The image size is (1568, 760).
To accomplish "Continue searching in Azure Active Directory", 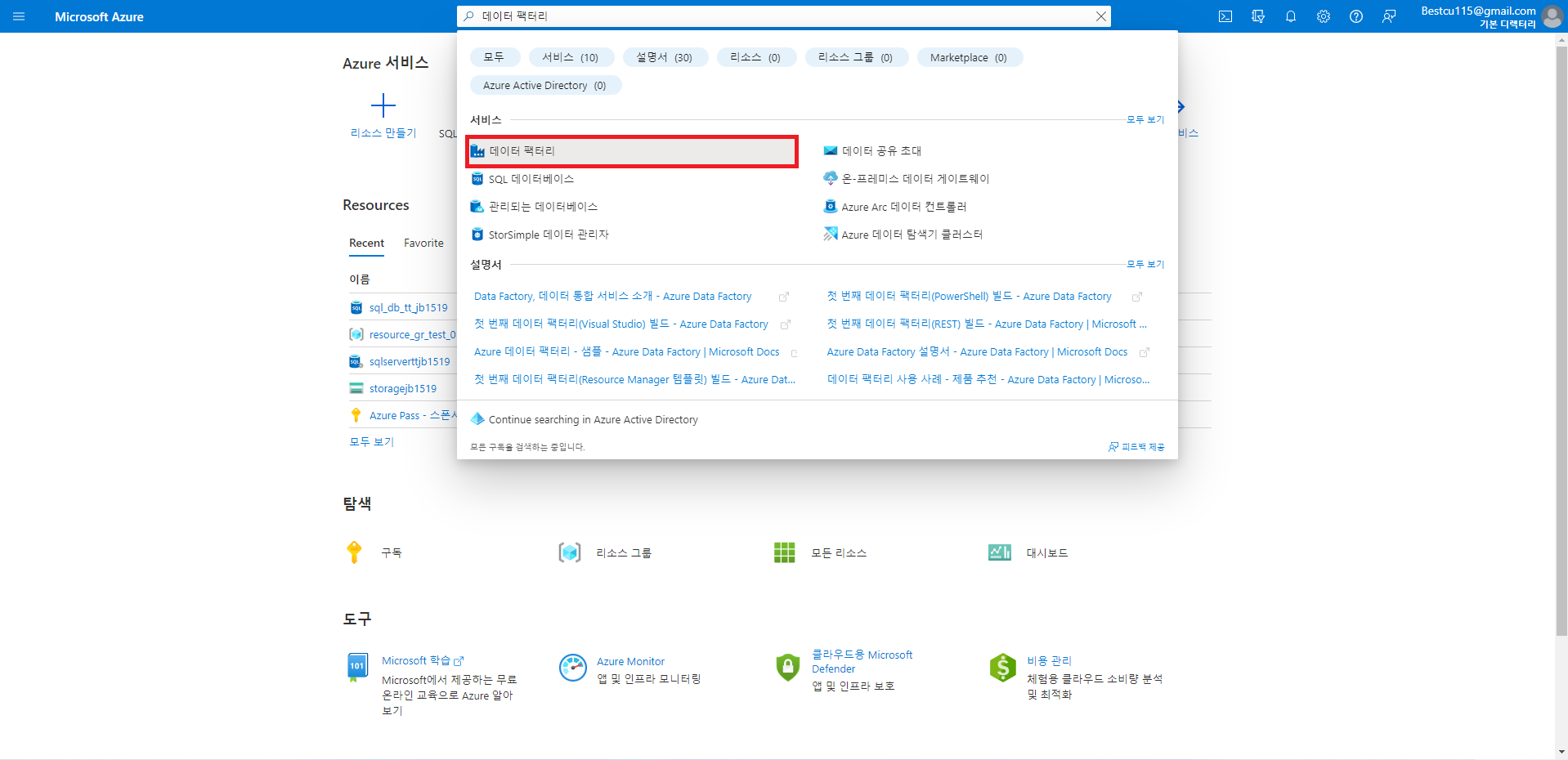I will point(594,420).
